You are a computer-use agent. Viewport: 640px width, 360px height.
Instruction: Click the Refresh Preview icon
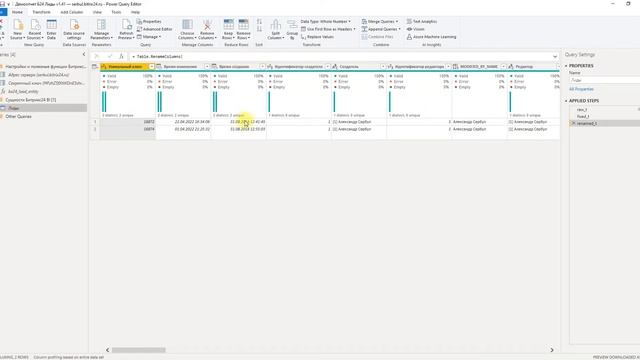(126, 29)
